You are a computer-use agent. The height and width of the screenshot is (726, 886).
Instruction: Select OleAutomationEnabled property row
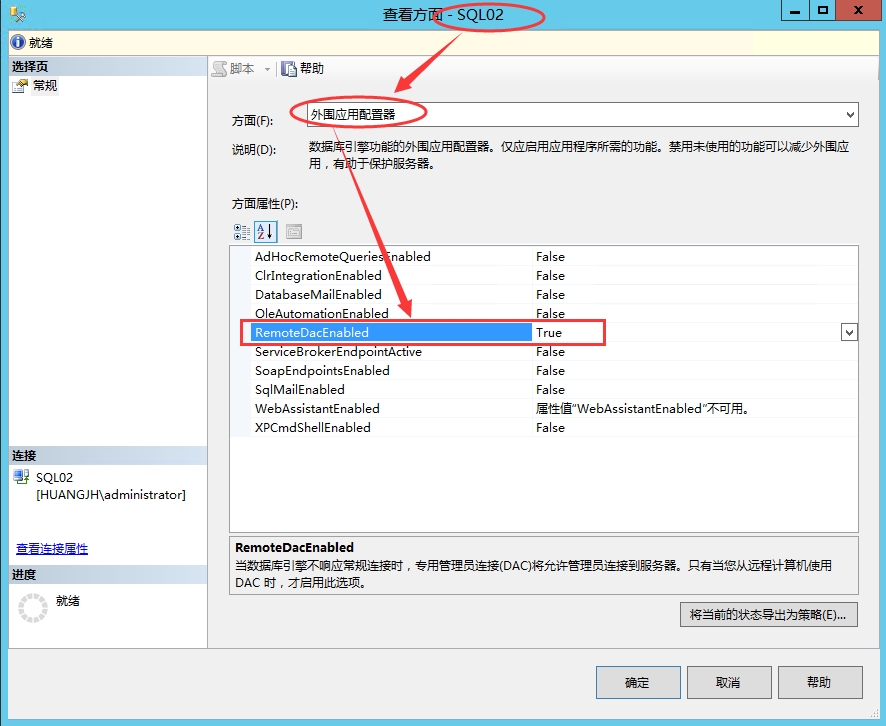coord(544,314)
